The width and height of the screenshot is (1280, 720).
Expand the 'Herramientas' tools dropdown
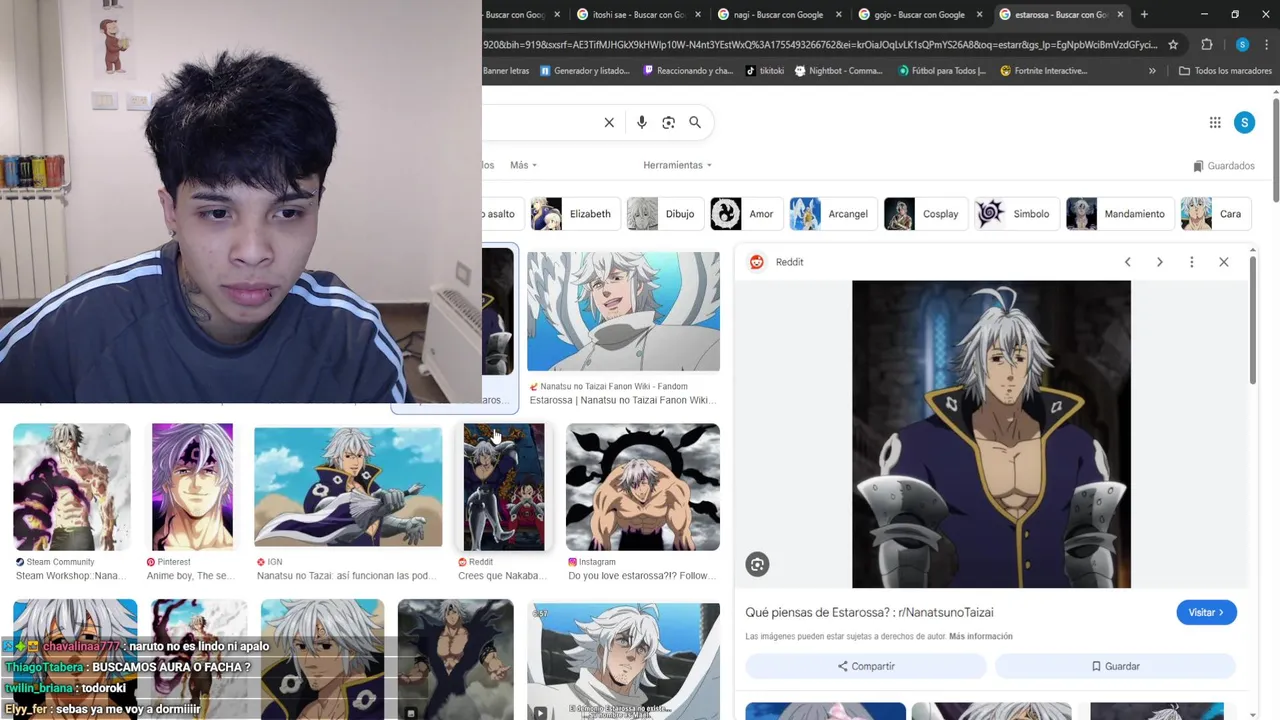pyautogui.click(x=677, y=165)
